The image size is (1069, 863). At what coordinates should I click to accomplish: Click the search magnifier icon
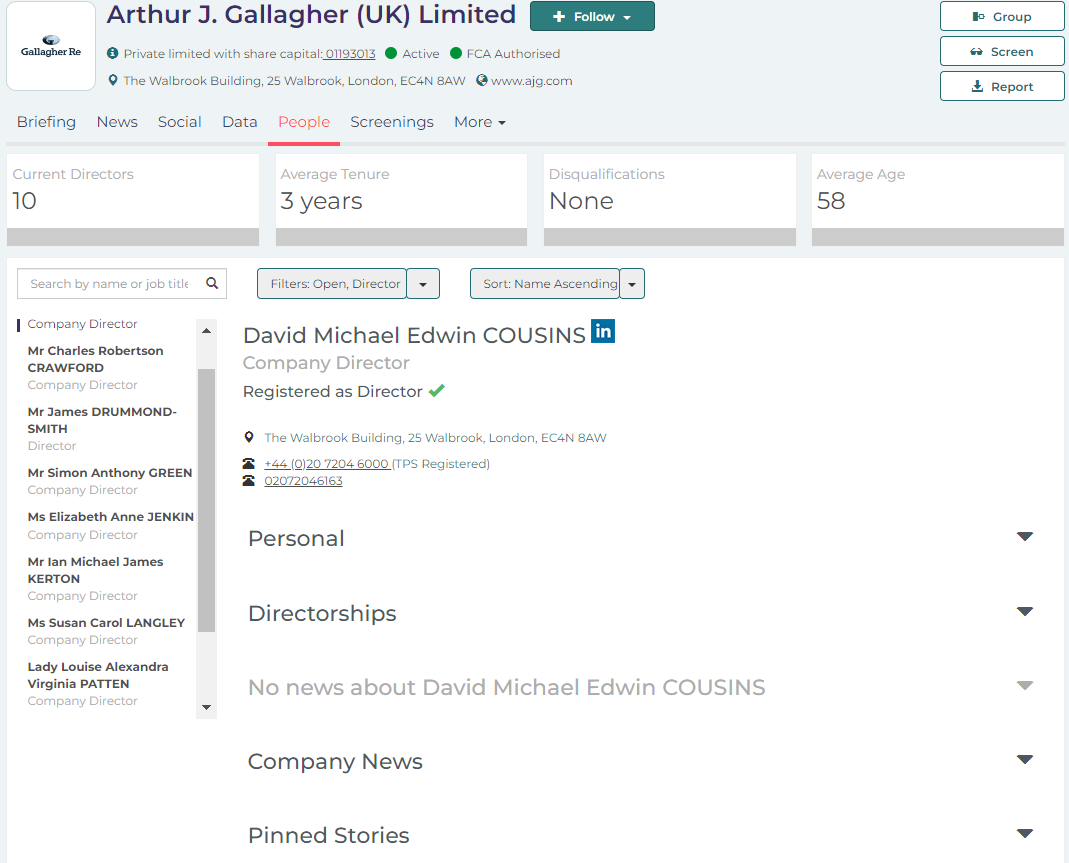pos(212,283)
